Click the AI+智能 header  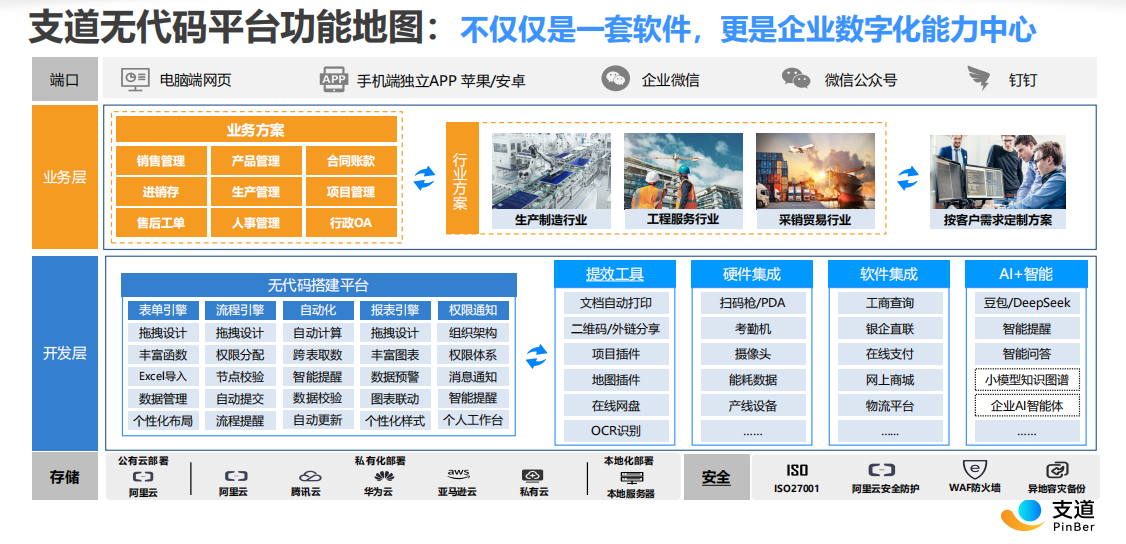[x=1026, y=273]
